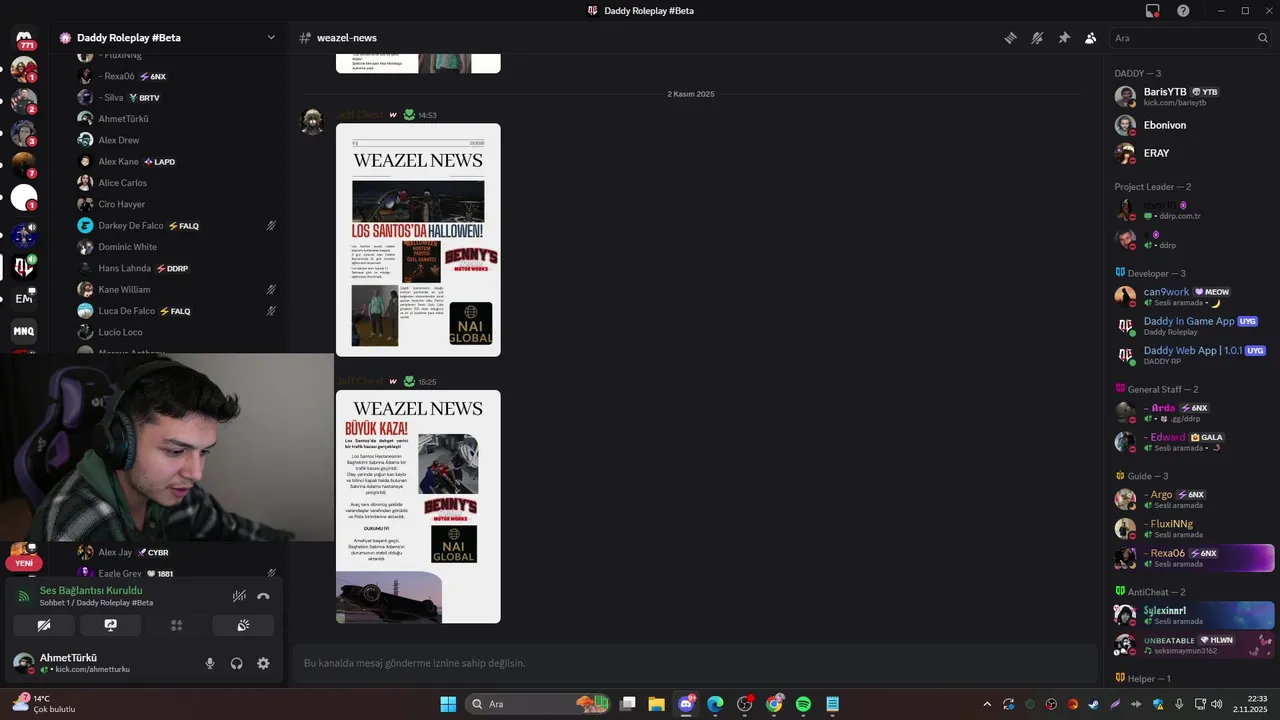Image resolution: width=1280 pixels, height=720 pixels.
Task: Open Daddy Web App | 1.0.1 bot
Action: tap(1192, 355)
